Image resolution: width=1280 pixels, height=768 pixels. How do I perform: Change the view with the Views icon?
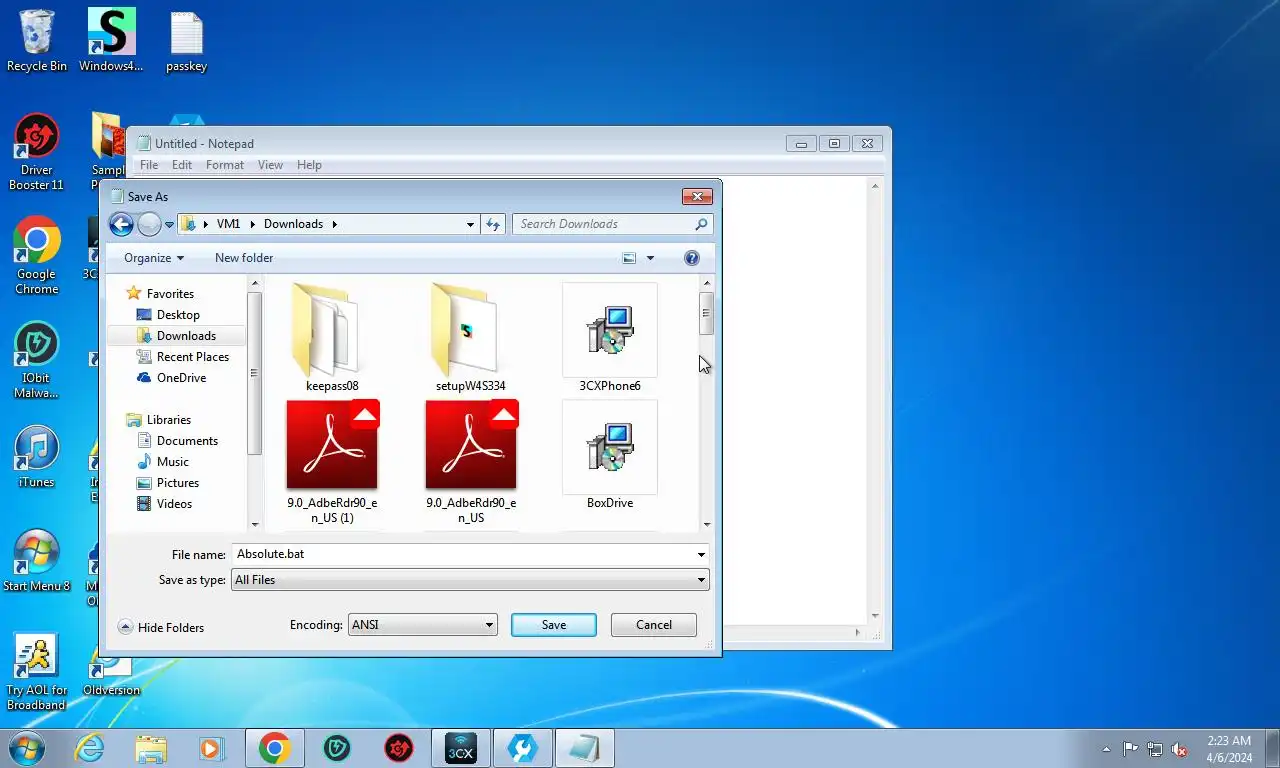pyautogui.click(x=629, y=258)
